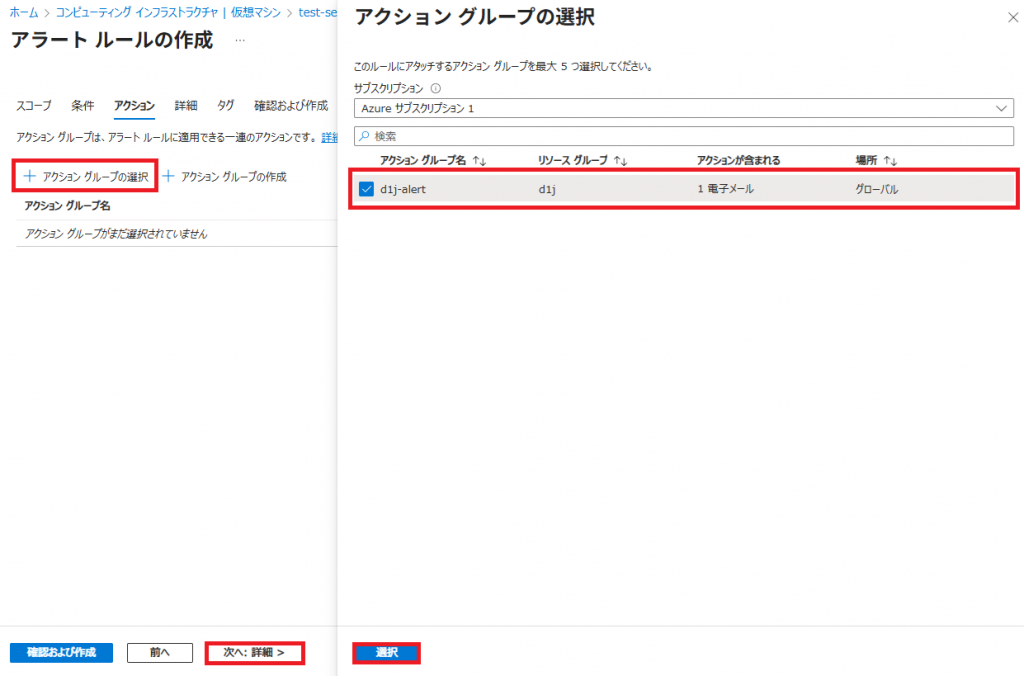Open the タグ tab

pos(226,106)
